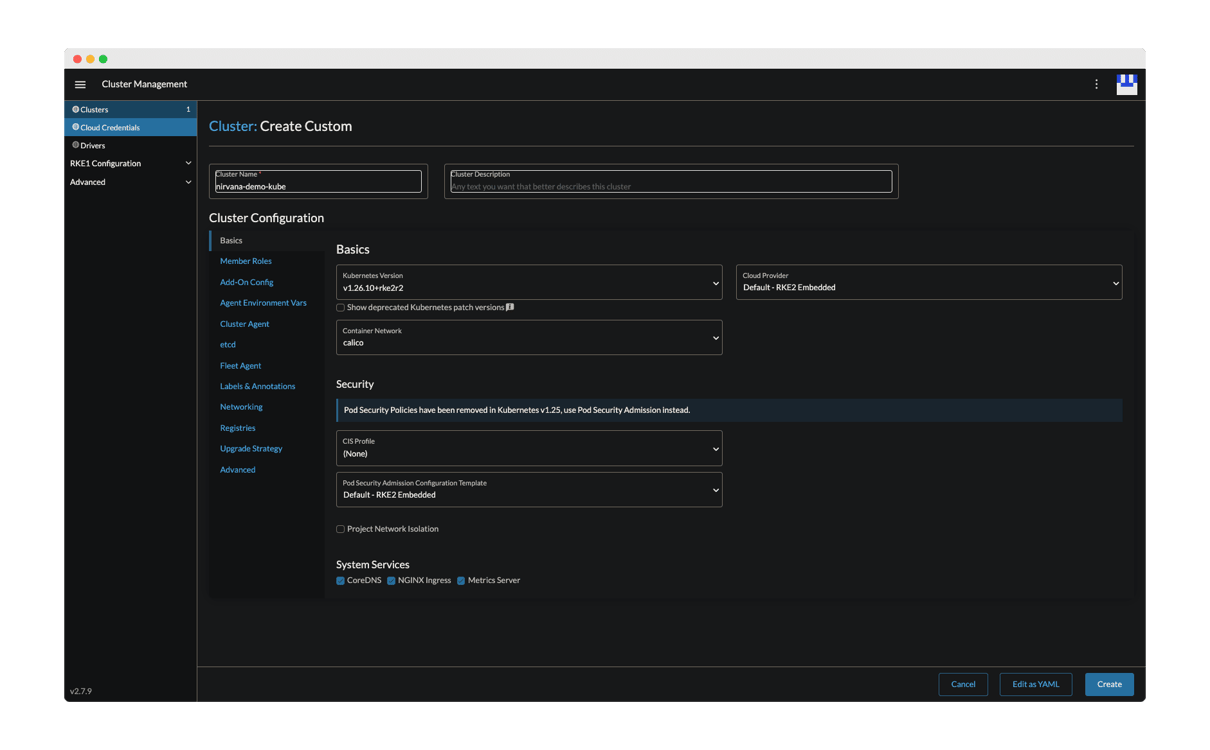Open the Fleet Agent tab

(x=240, y=366)
